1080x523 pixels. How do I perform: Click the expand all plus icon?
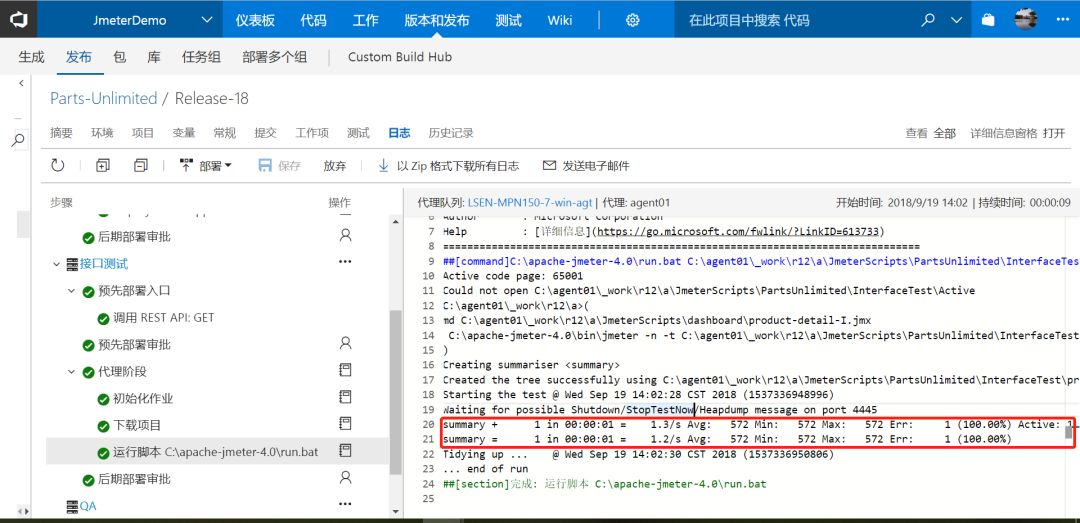click(103, 165)
